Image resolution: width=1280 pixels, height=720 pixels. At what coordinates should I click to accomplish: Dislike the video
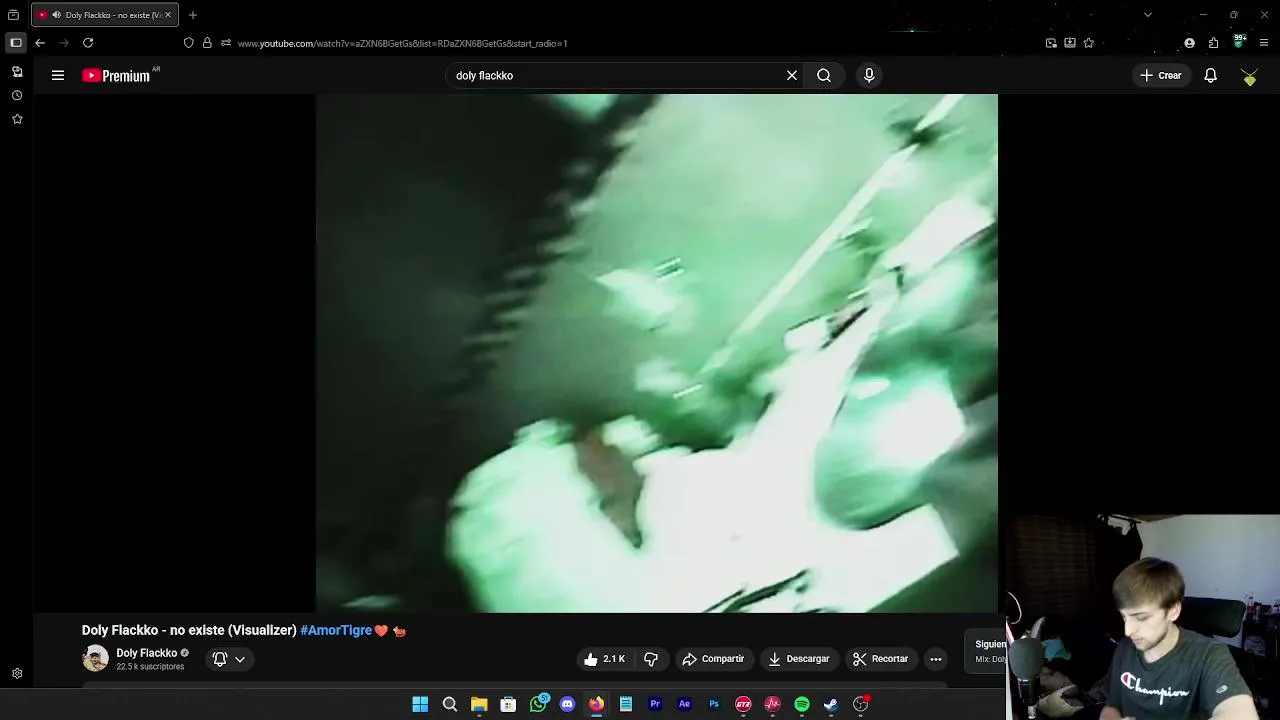click(x=651, y=659)
